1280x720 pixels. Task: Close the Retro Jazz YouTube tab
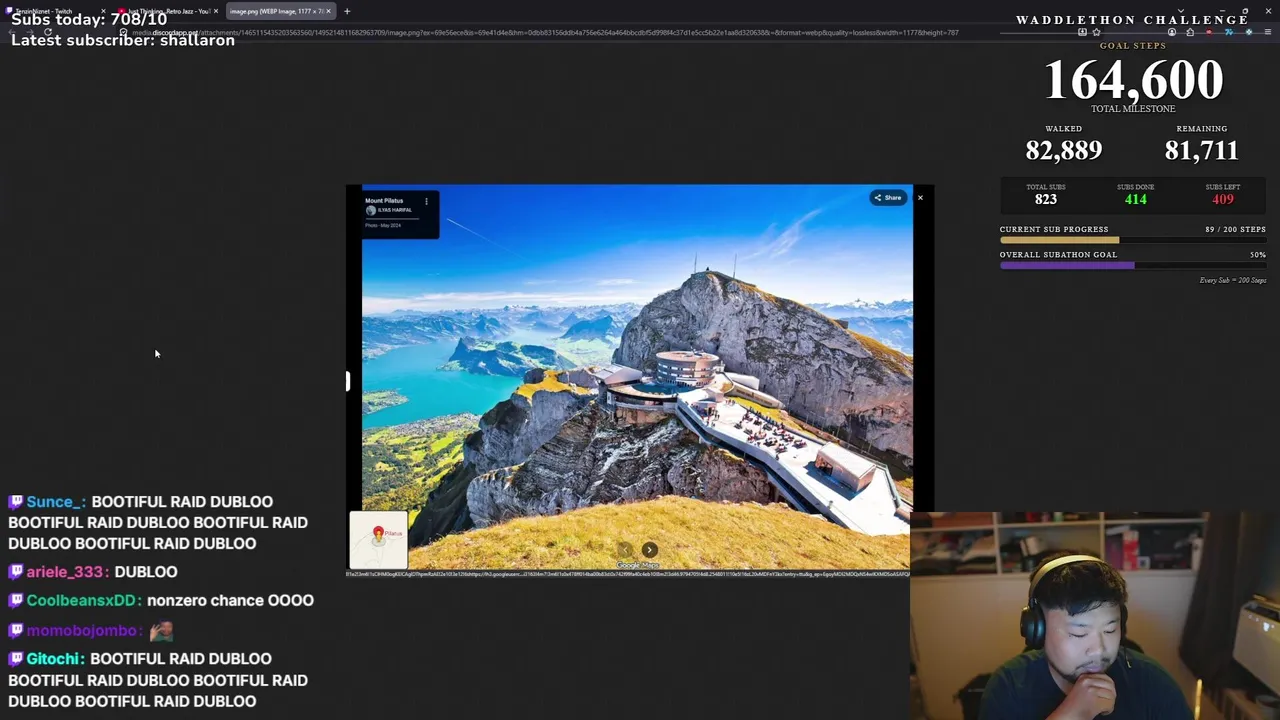pyautogui.click(x=215, y=11)
